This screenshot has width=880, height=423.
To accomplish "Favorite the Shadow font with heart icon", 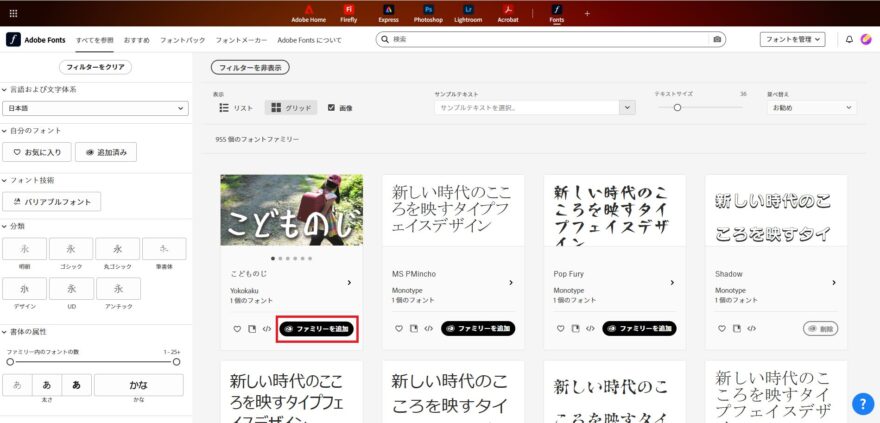I will click(722, 329).
